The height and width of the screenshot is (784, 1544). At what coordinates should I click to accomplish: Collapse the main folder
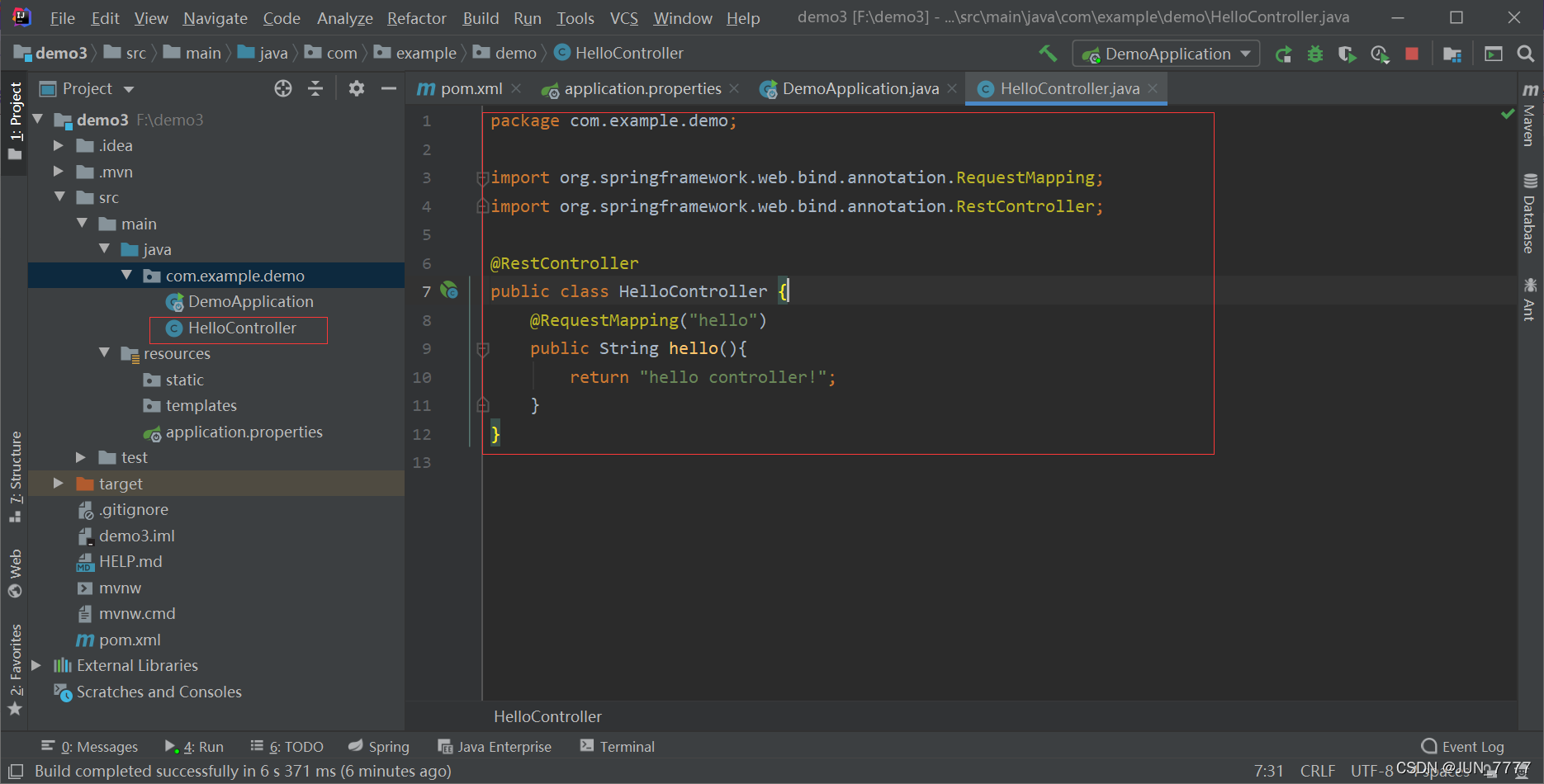click(82, 224)
